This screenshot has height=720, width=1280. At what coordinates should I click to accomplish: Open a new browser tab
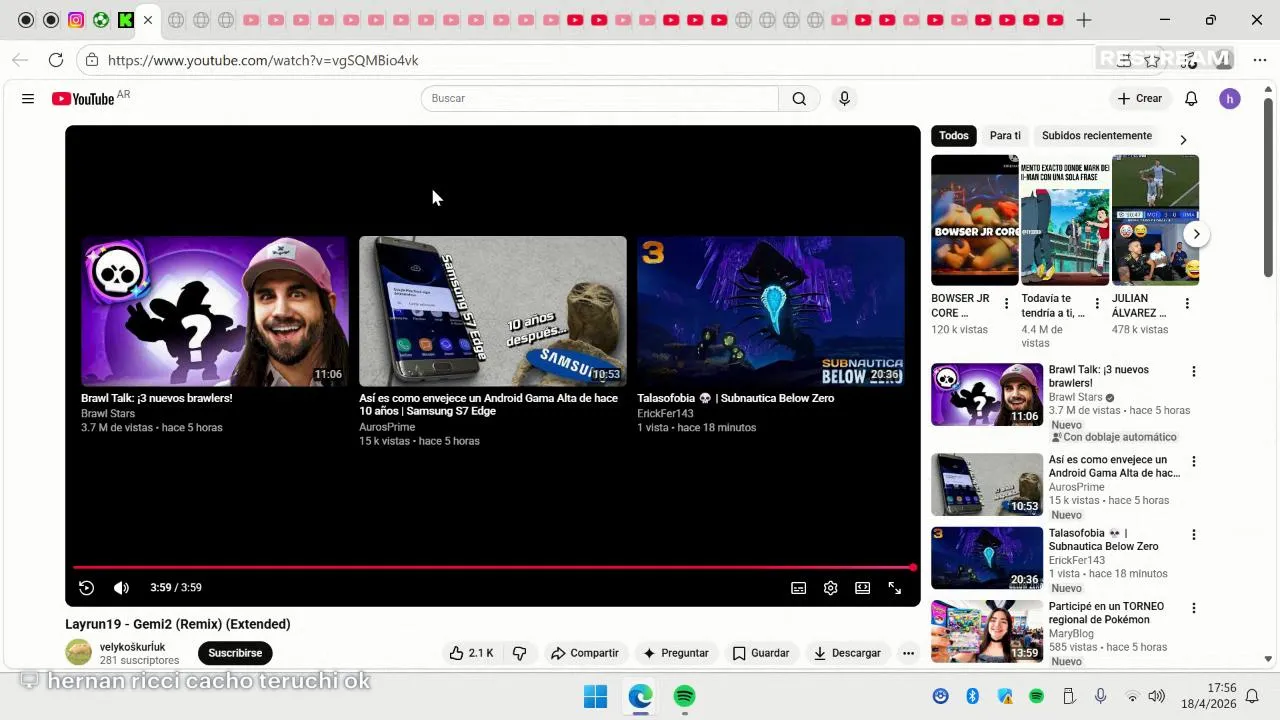pyautogui.click(x=1084, y=20)
